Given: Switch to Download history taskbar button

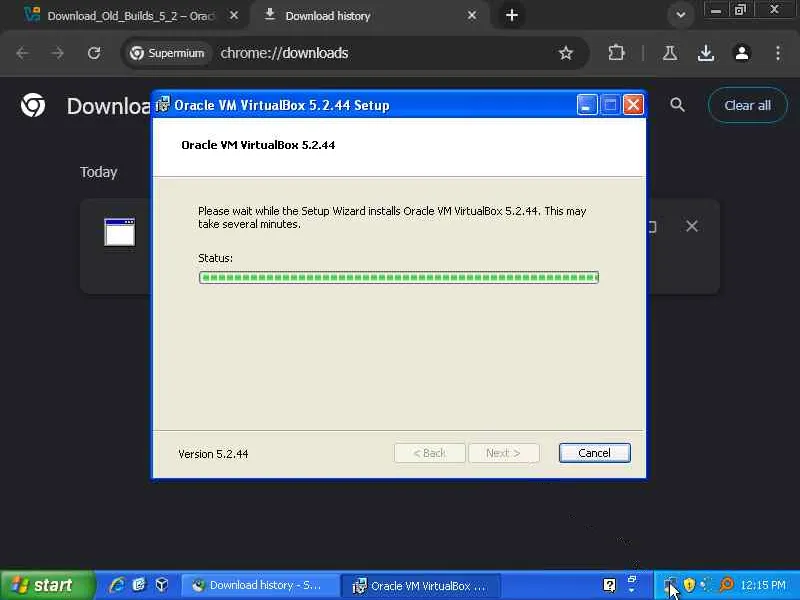Looking at the screenshot, I should coord(259,585).
